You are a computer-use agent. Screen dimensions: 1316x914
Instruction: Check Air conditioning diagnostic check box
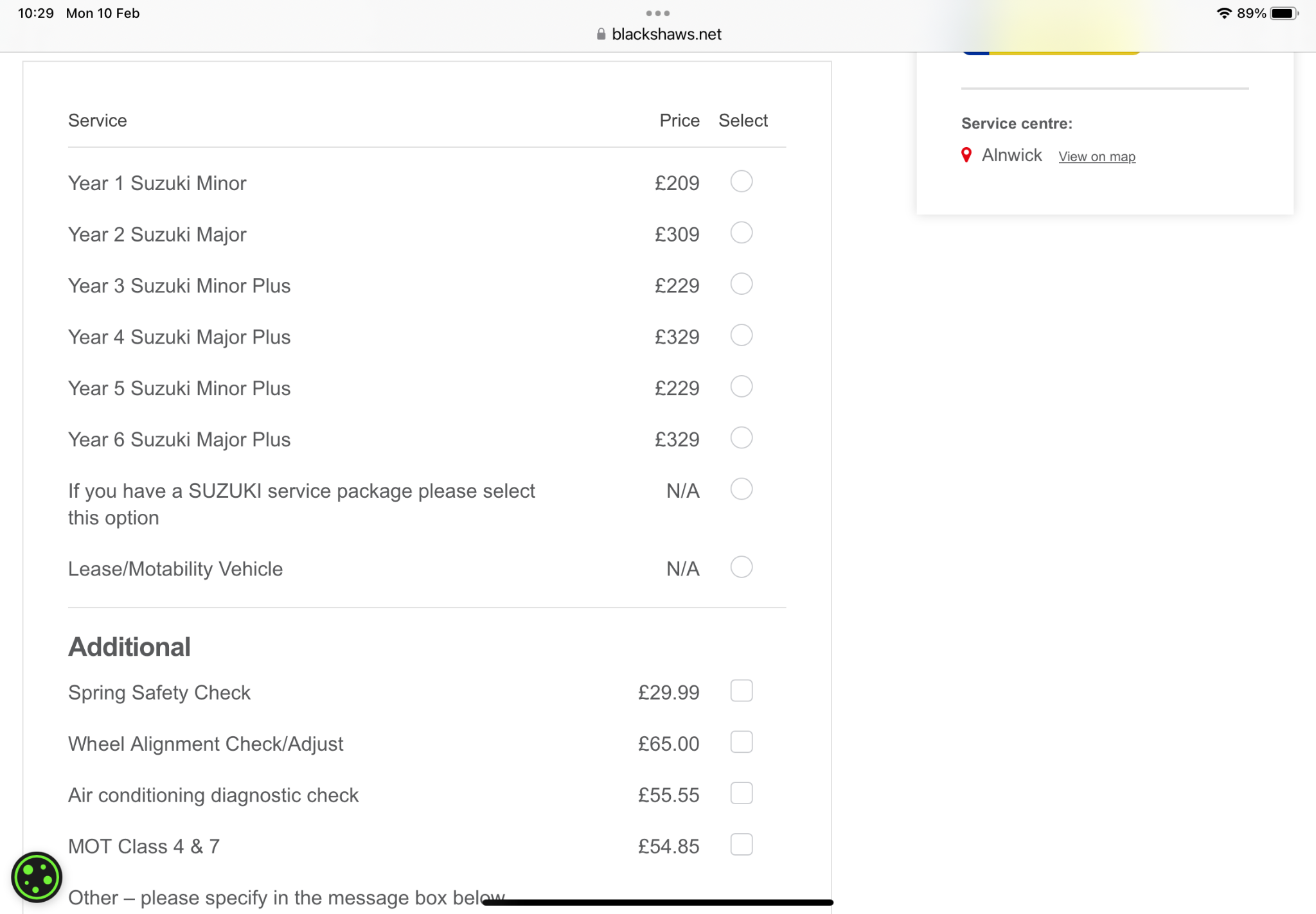pyautogui.click(x=741, y=794)
